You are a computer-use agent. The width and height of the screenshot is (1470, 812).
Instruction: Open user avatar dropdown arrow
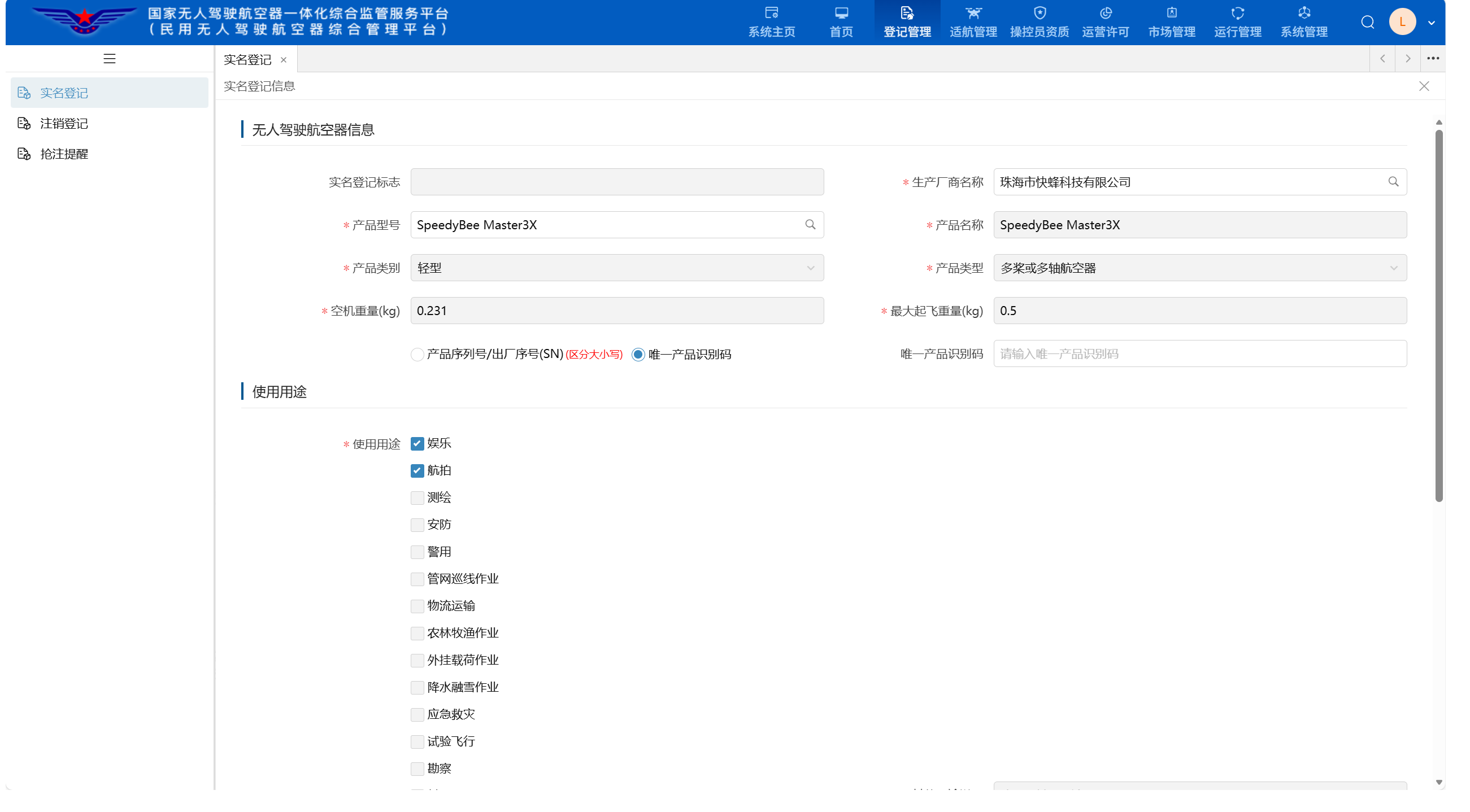pos(1431,23)
